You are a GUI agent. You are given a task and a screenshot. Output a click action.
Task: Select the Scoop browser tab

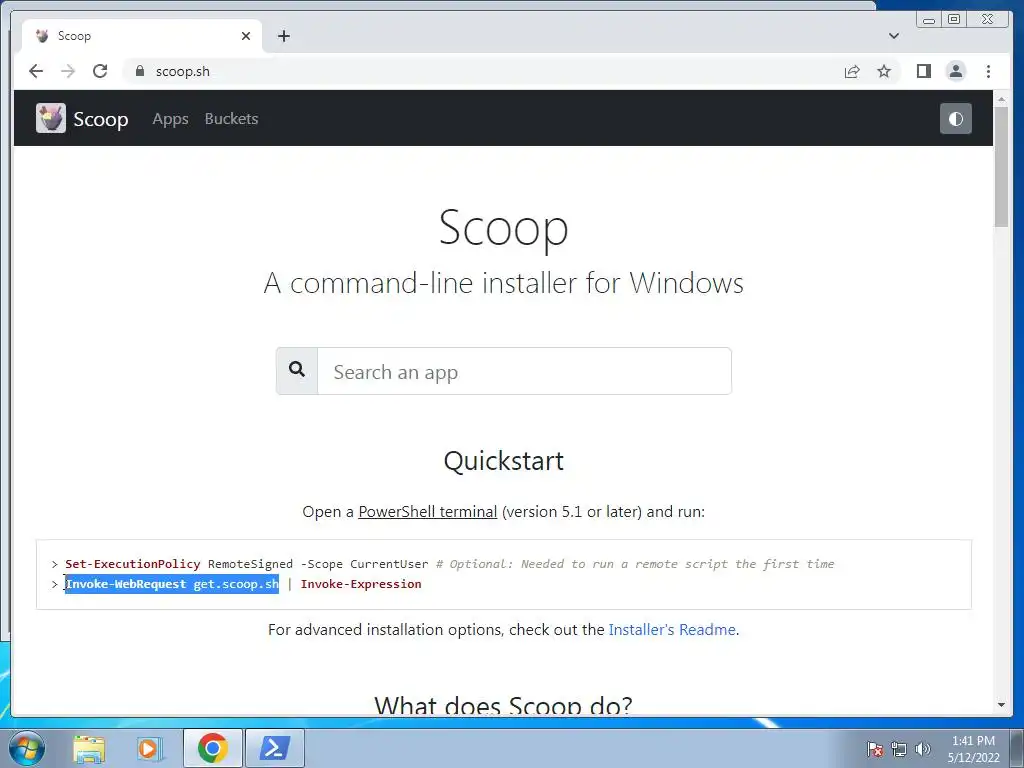click(141, 36)
